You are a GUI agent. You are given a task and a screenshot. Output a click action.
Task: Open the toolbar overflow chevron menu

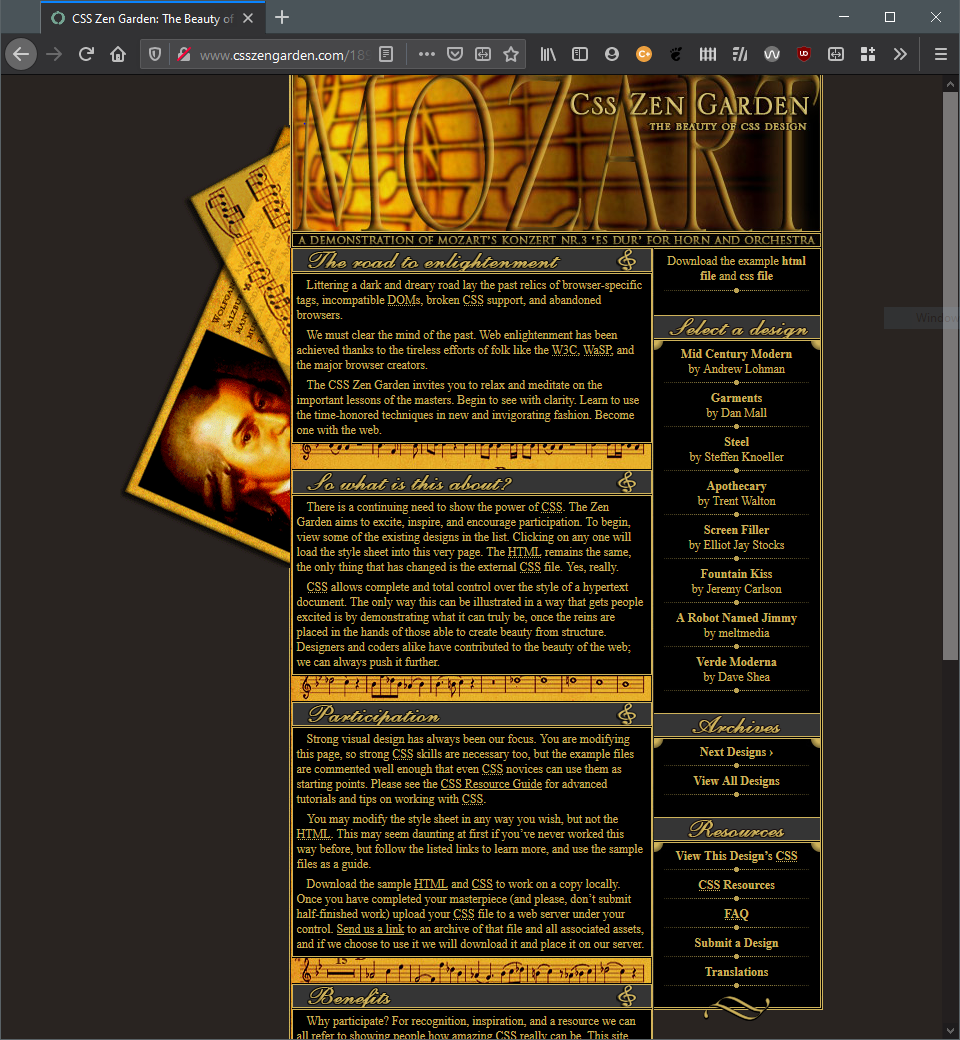(x=899, y=54)
